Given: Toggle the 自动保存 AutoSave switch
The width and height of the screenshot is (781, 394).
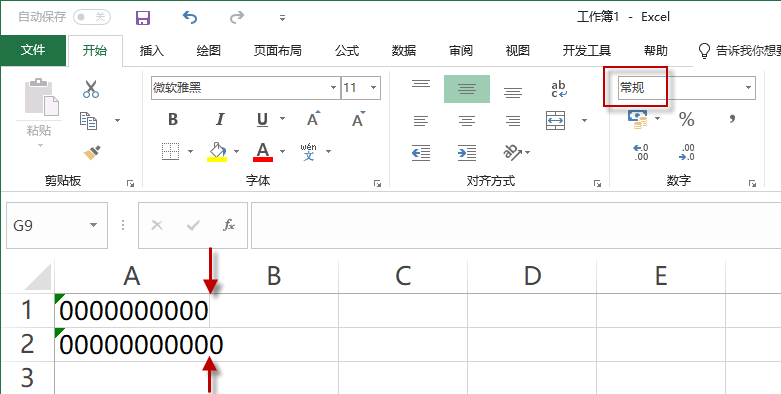Looking at the screenshot, I should click(x=92, y=17).
